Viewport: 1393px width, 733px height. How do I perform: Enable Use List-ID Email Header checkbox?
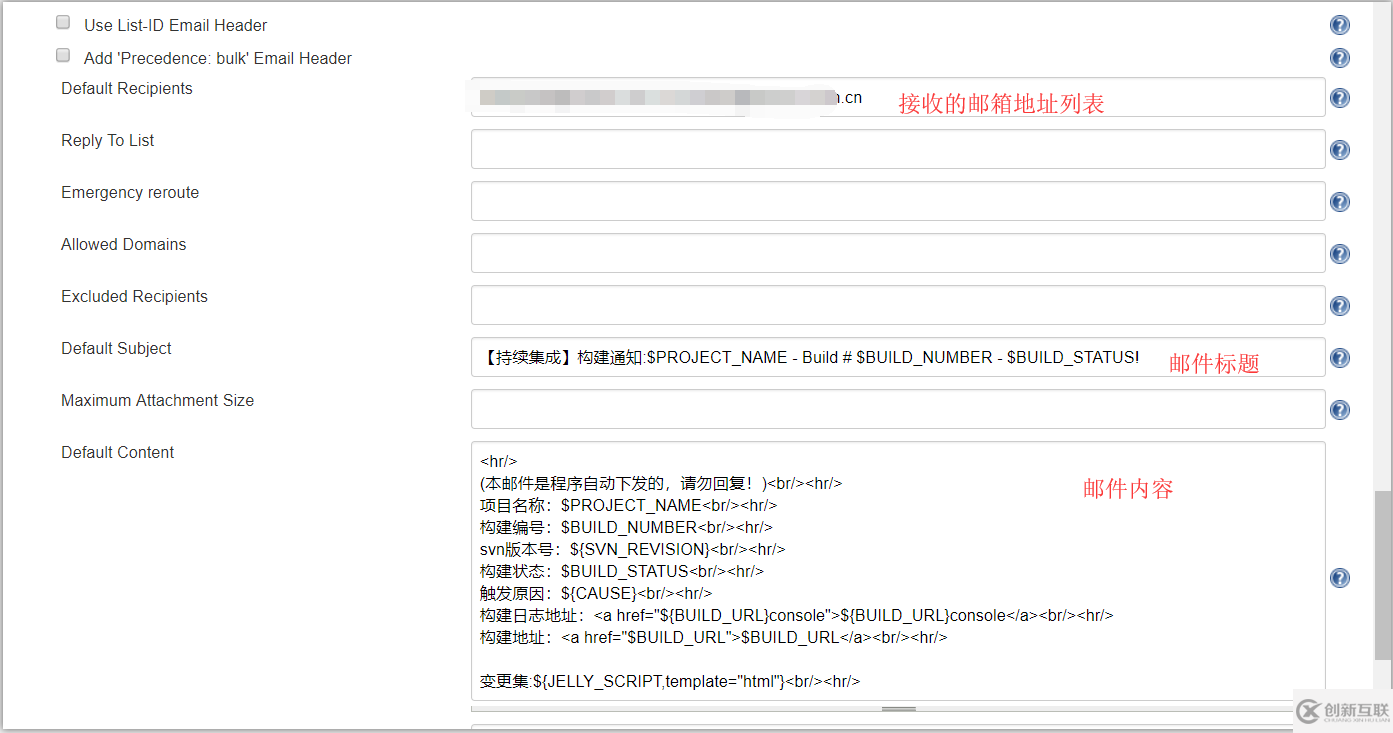click(63, 23)
